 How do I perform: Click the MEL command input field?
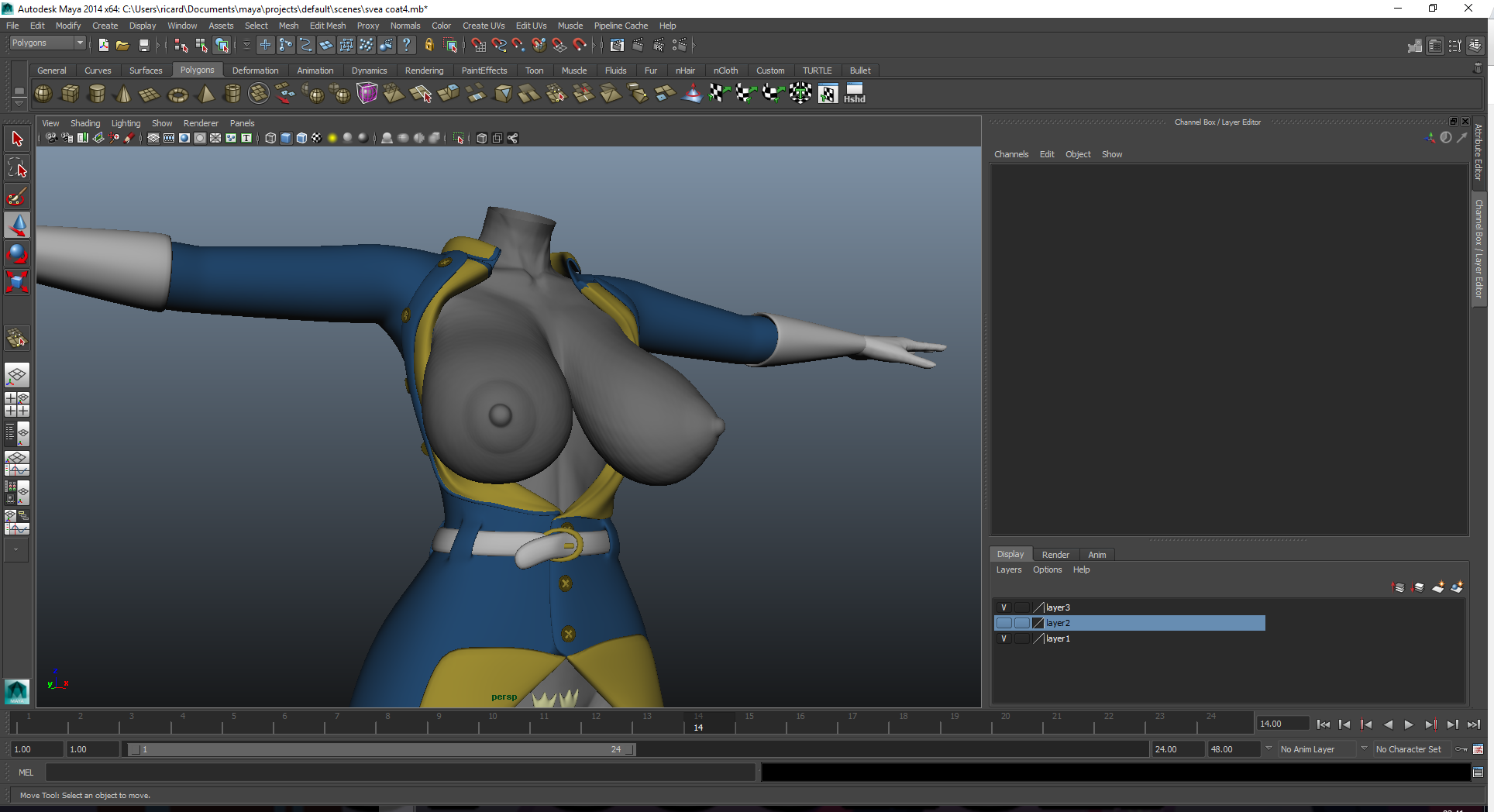(400, 772)
